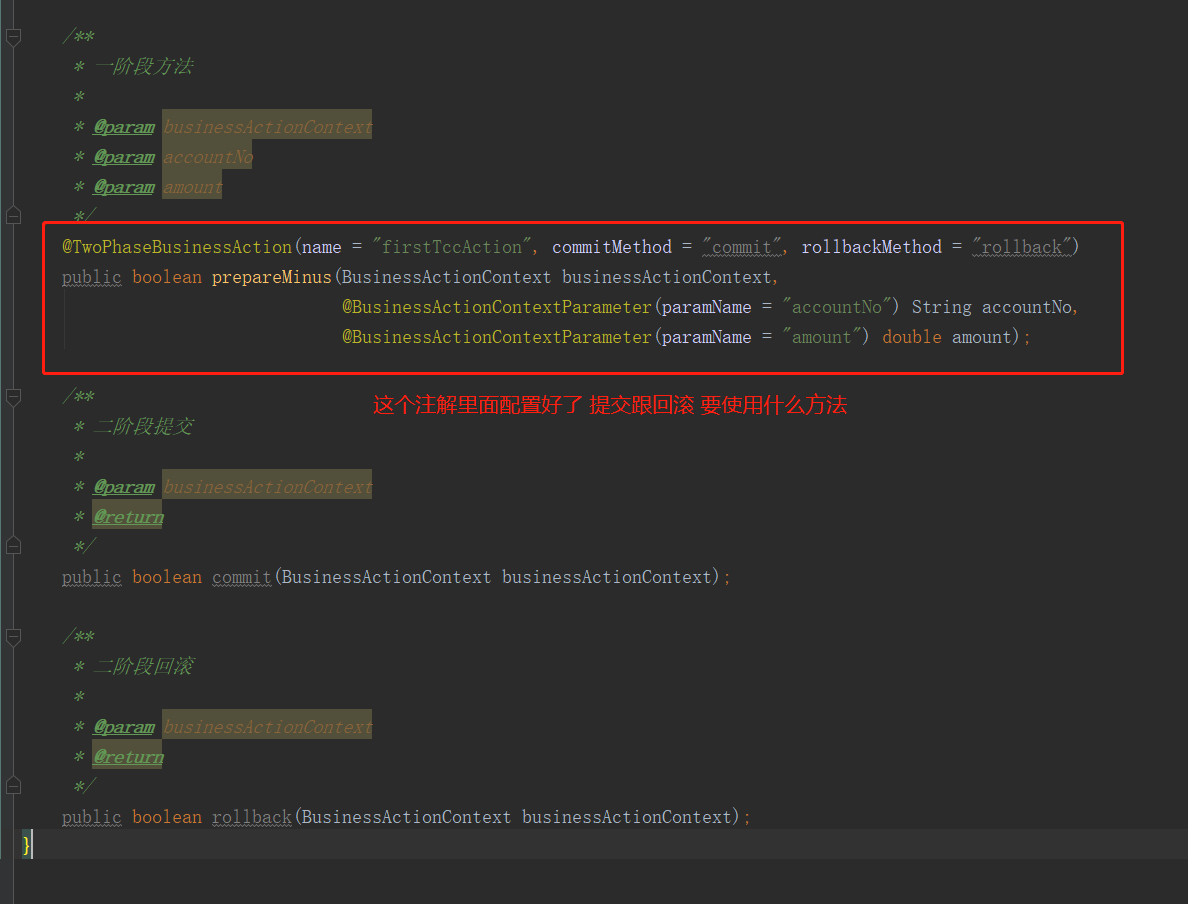Viewport: 1188px width, 904px height.
Task: Click the "amount" paramName string
Action: (x=822, y=337)
